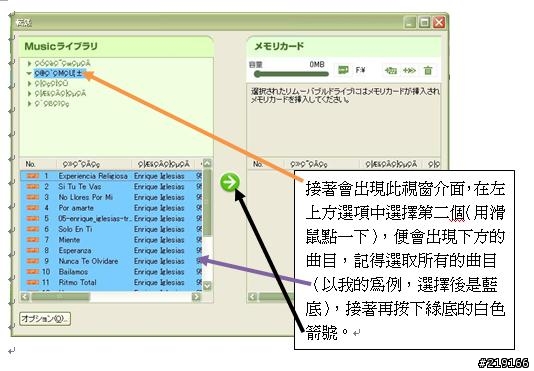Click the track icon of Si Tu Te Vas
The image size is (534, 371).
(33, 187)
